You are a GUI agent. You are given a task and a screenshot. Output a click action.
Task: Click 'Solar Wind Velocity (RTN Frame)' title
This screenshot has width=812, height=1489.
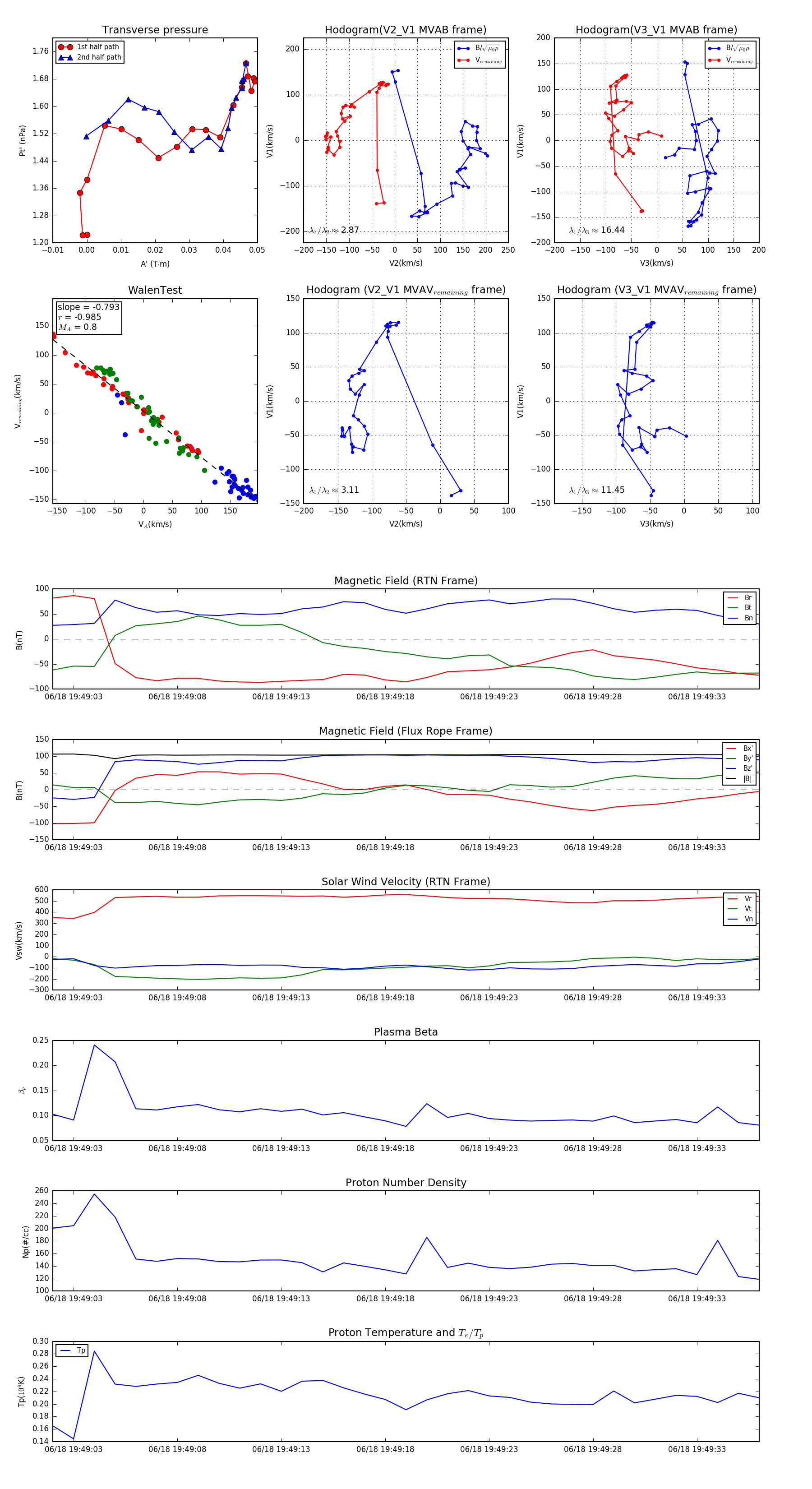(x=406, y=882)
